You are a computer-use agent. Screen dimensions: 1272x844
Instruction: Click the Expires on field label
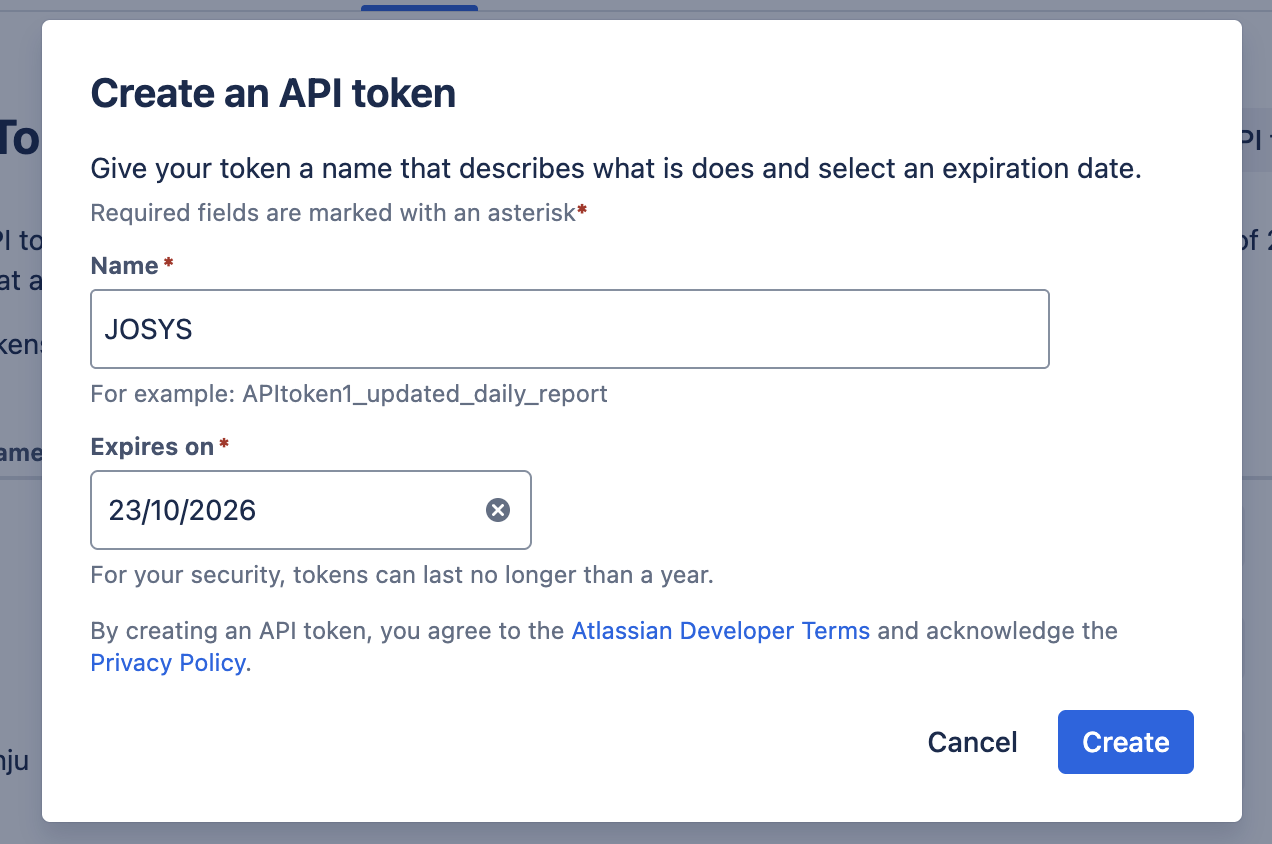(x=152, y=447)
